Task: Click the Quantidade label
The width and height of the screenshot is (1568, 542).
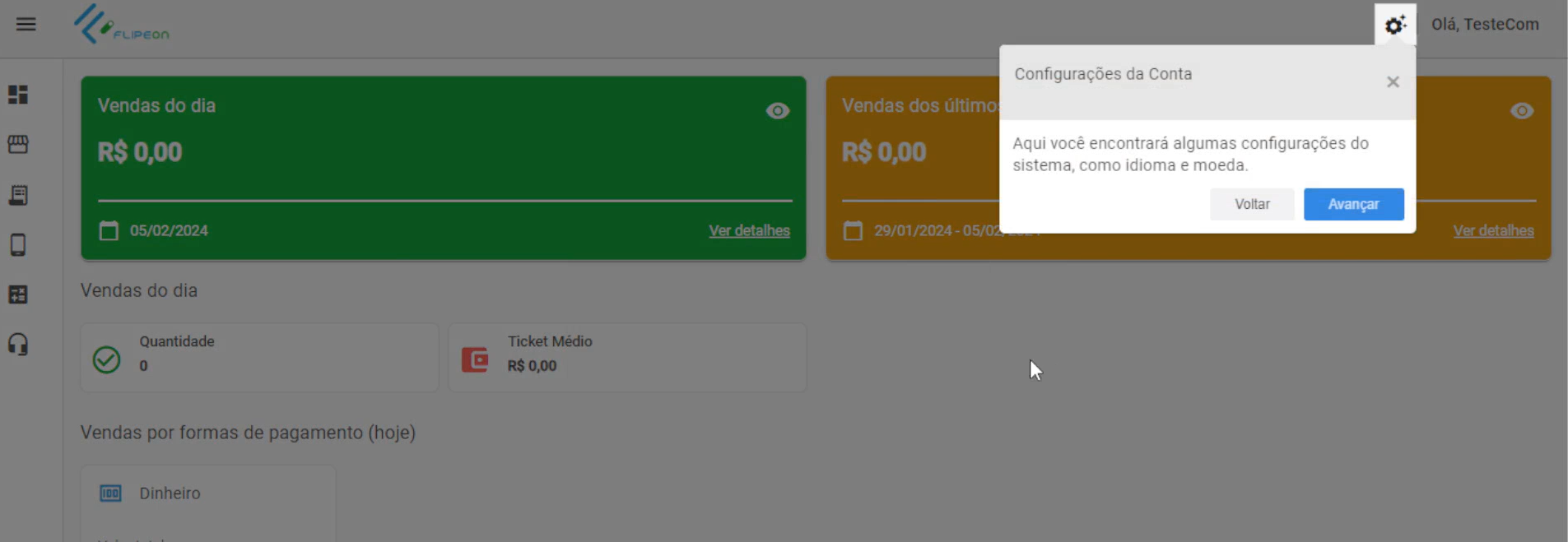Action: [x=177, y=341]
